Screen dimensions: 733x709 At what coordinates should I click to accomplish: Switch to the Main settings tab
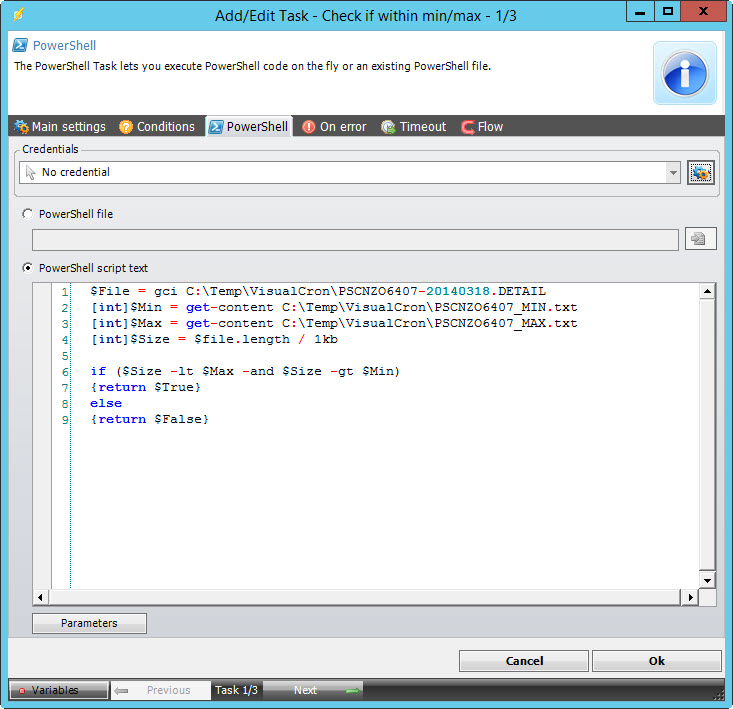click(x=60, y=127)
